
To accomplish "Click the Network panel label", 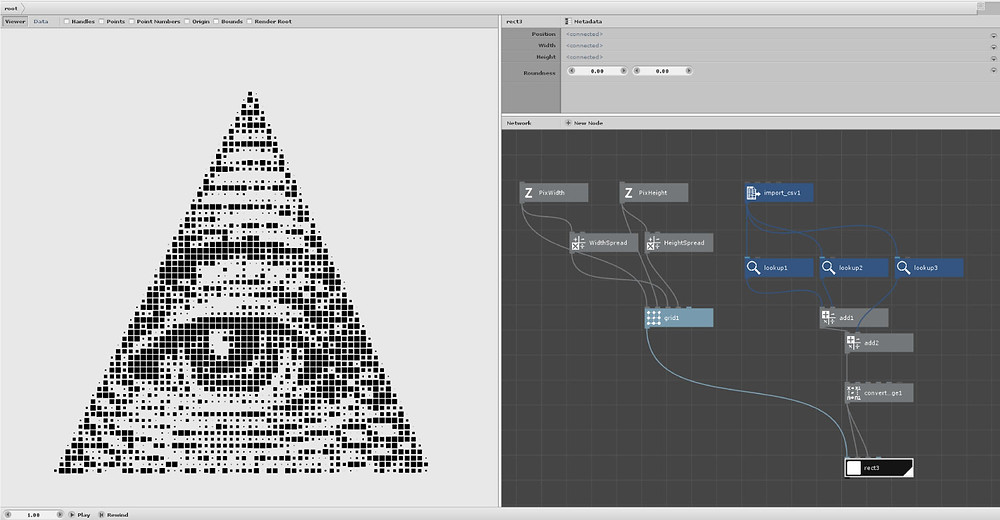I will (518, 123).
